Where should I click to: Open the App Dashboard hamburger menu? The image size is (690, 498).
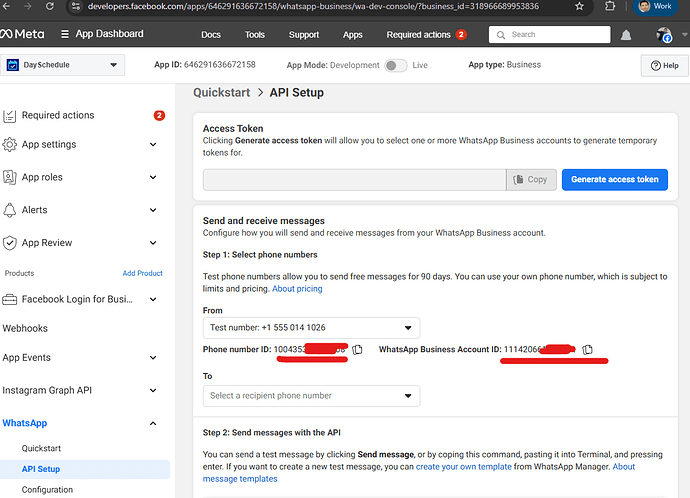(65, 34)
